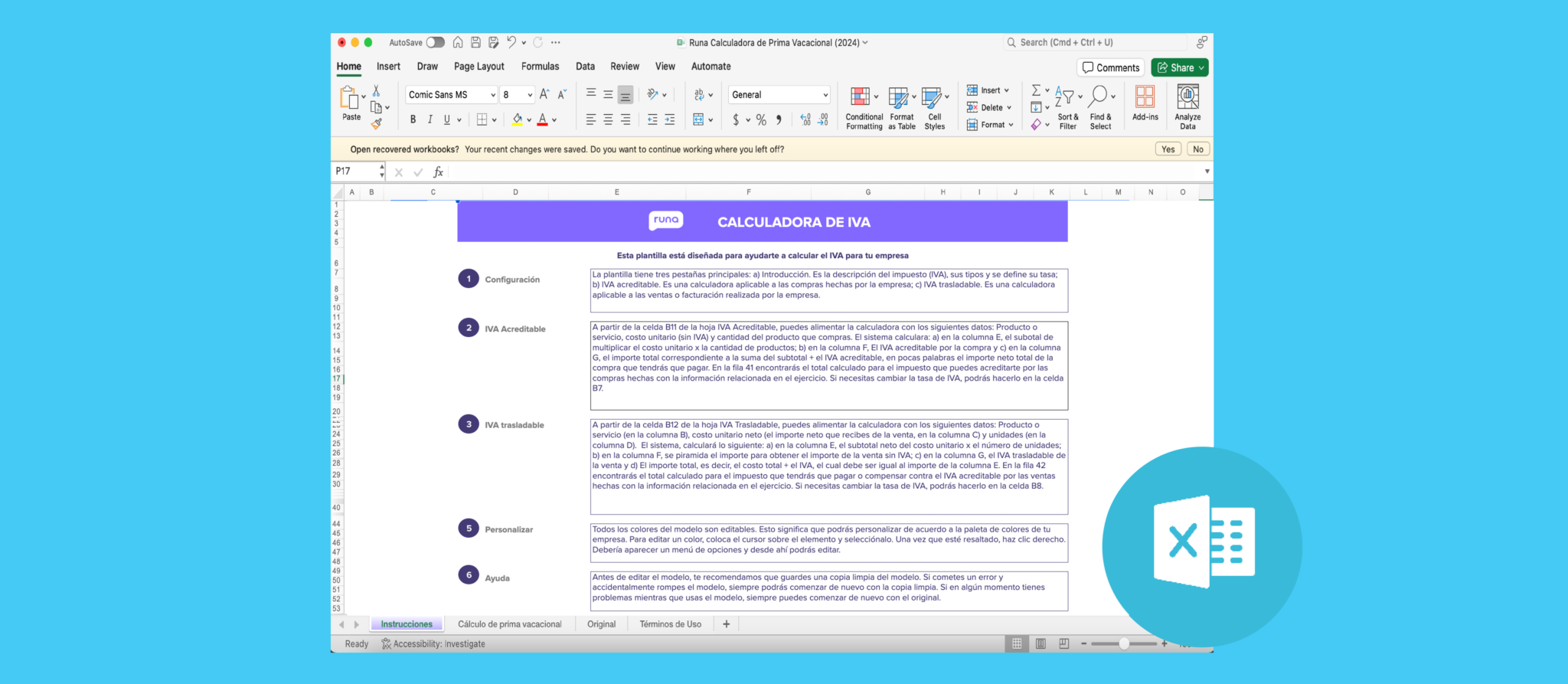This screenshot has height=684, width=1568.
Task: Click the Comments button
Action: coord(1111,67)
